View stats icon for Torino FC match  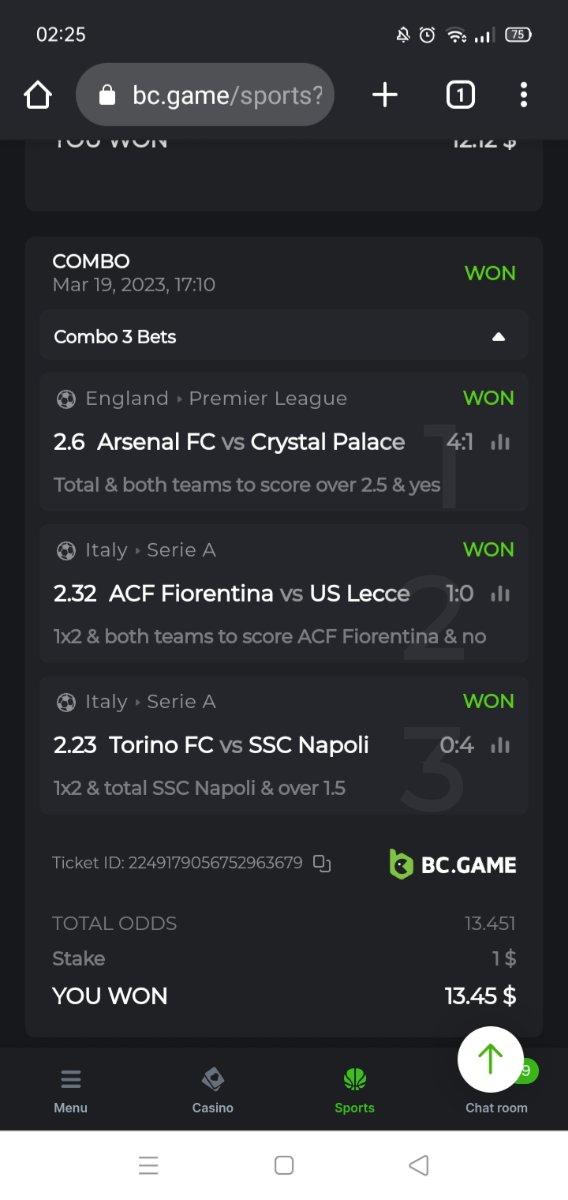click(501, 745)
